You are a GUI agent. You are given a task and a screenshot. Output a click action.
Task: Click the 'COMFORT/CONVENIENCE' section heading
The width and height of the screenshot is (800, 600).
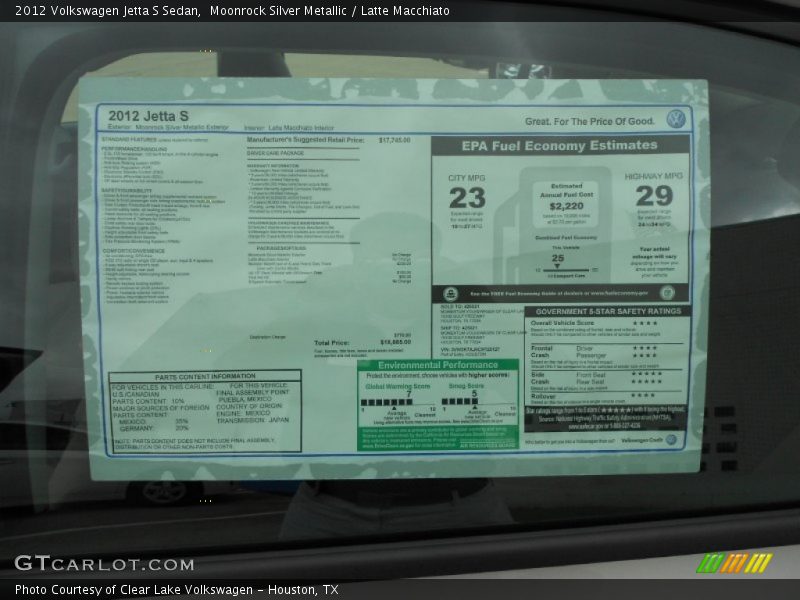click(134, 251)
